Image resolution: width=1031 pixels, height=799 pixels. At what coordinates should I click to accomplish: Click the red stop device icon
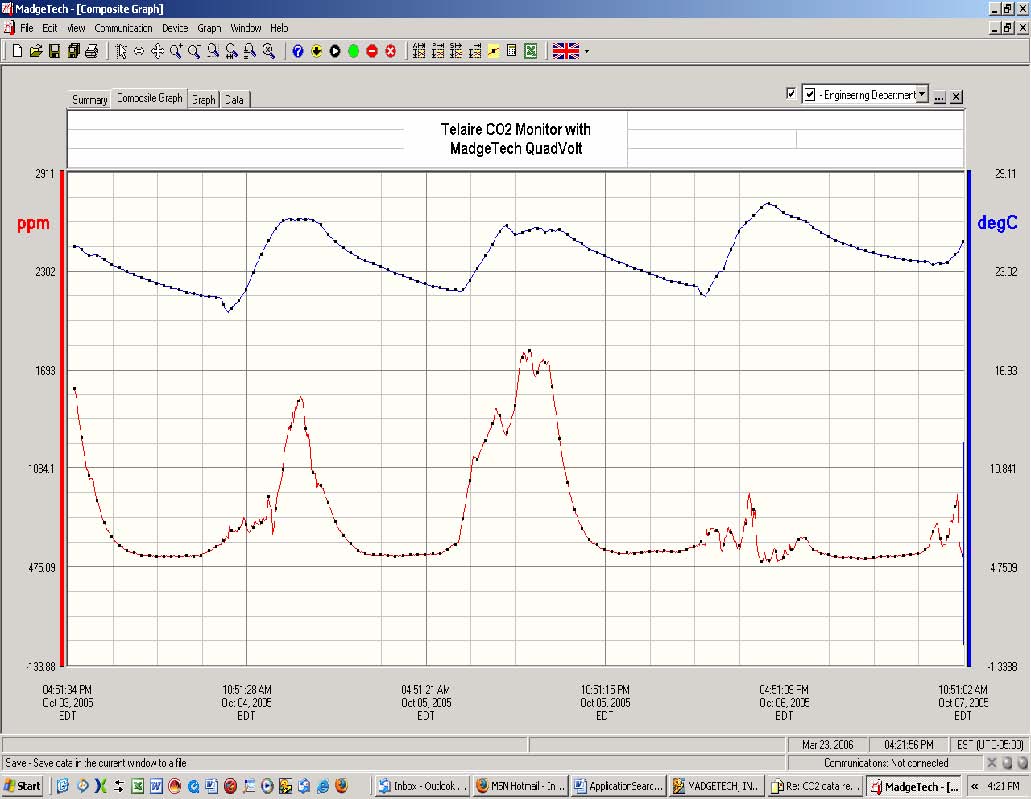click(372, 51)
